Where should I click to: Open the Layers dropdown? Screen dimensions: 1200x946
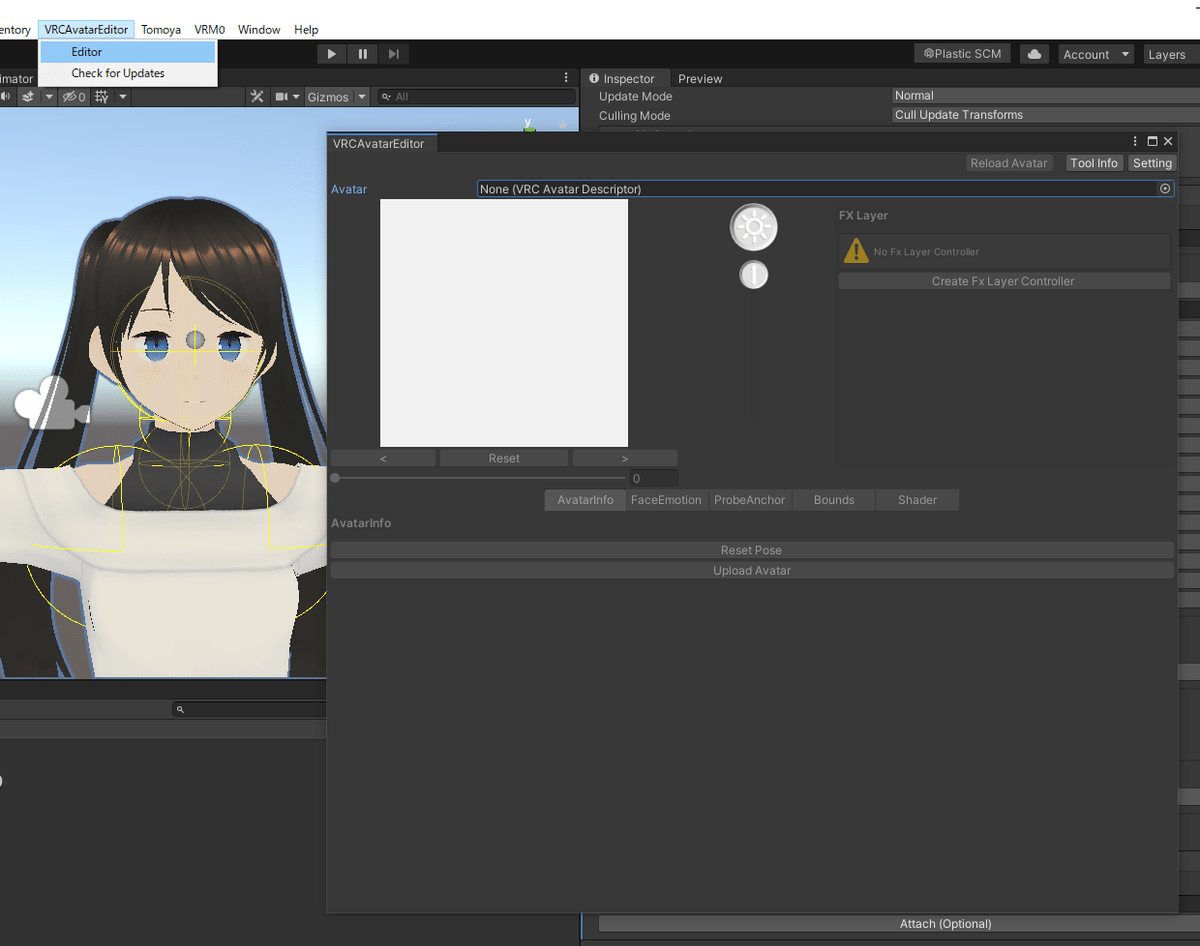click(x=1170, y=54)
